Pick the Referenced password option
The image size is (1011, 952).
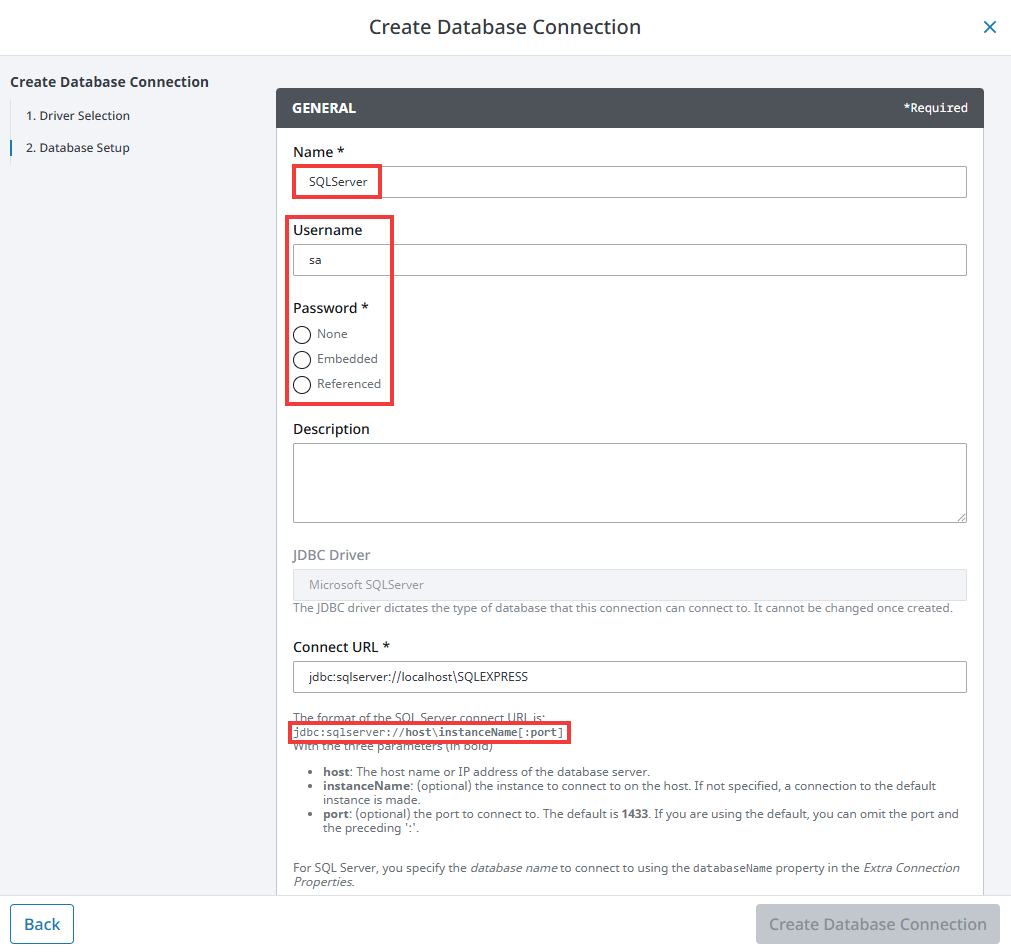click(x=302, y=385)
